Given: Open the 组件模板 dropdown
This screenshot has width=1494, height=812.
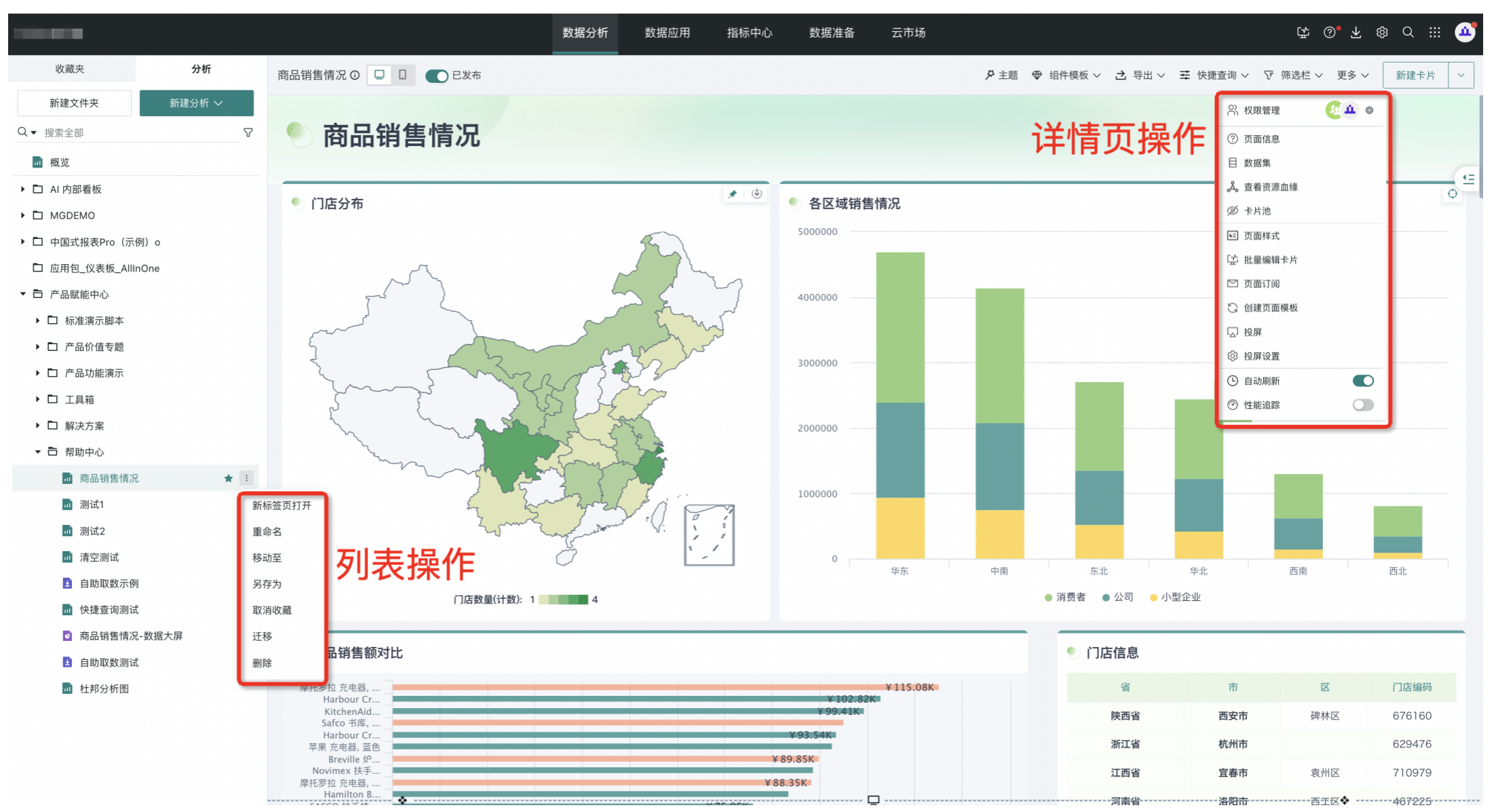Looking at the screenshot, I should point(1066,75).
